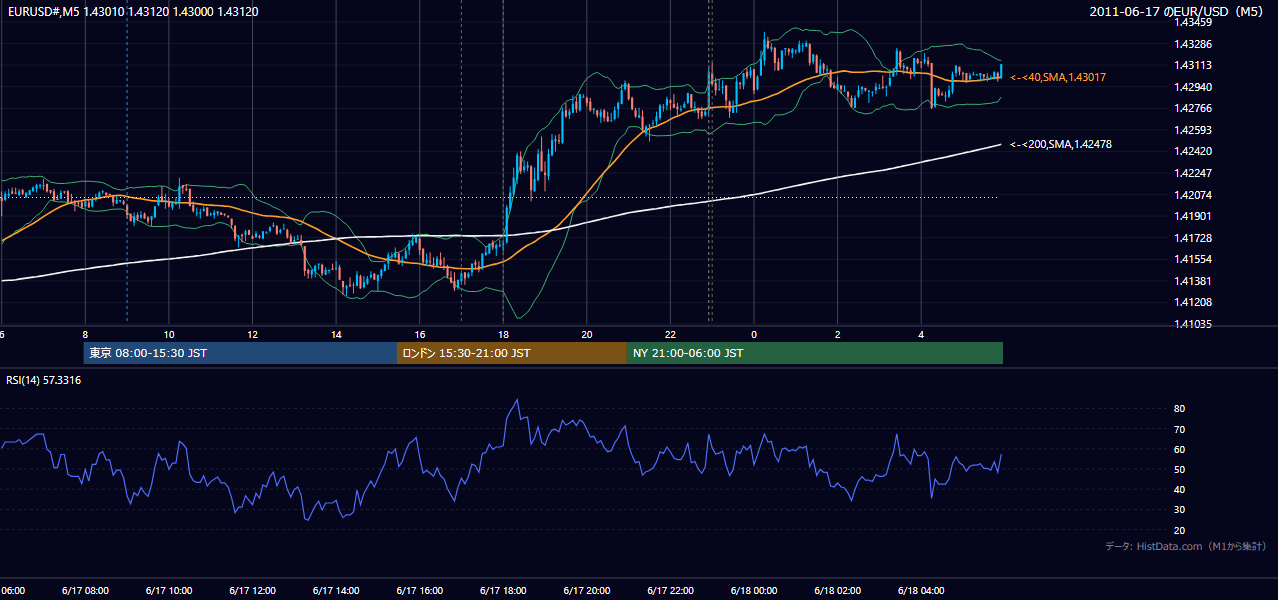
Task: Click hour 16 on the chart hour axis
Action: (420, 334)
